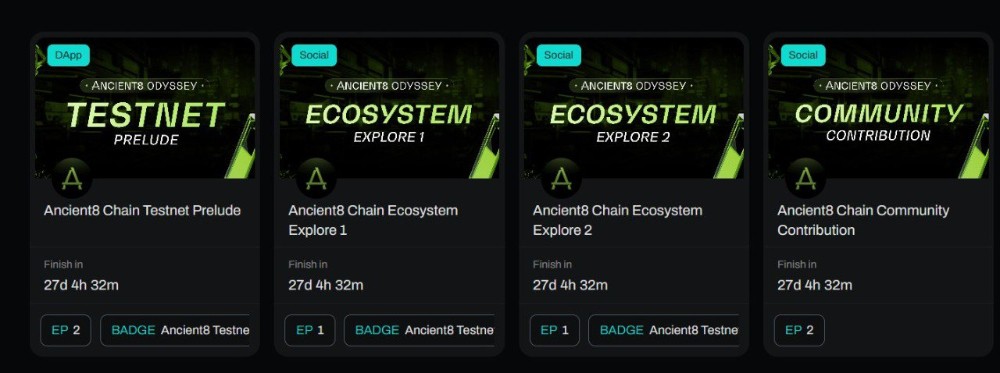This screenshot has width=1000, height=373.
Task: Click the Ancient8 logo on Ecosystem Explore 1 card
Action: pyautogui.click(x=316, y=179)
